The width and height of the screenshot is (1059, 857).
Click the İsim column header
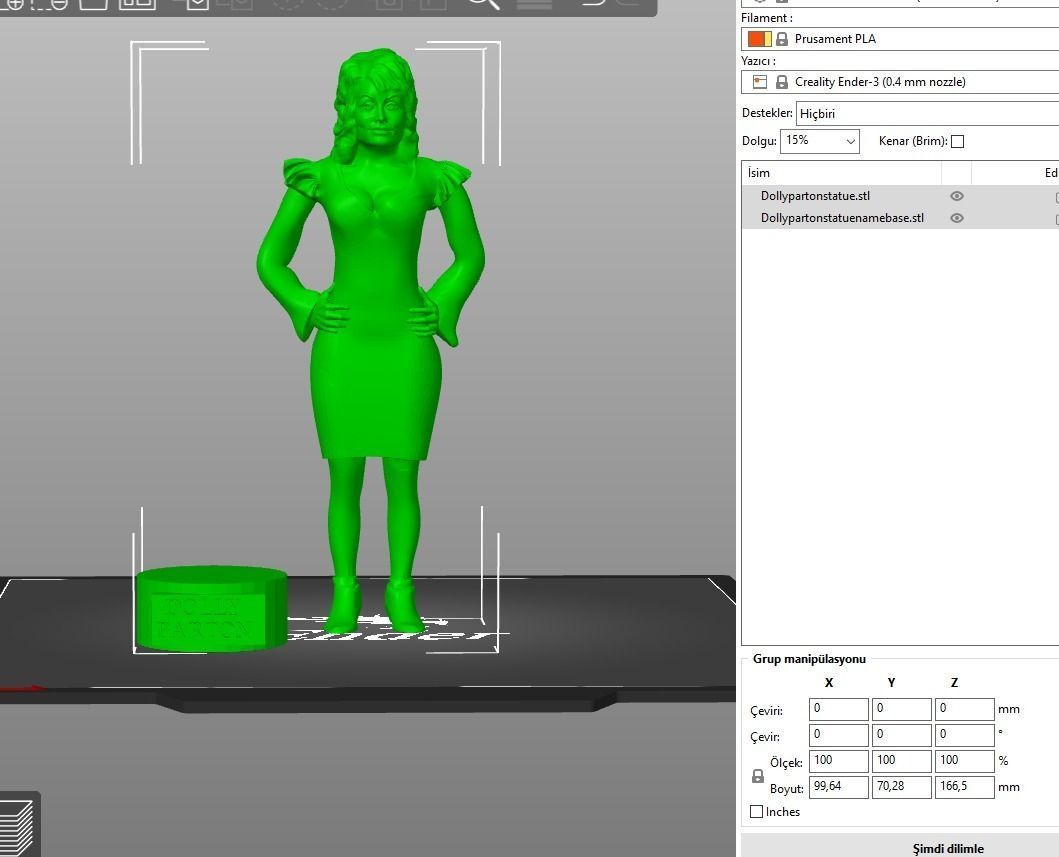pyautogui.click(x=841, y=173)
